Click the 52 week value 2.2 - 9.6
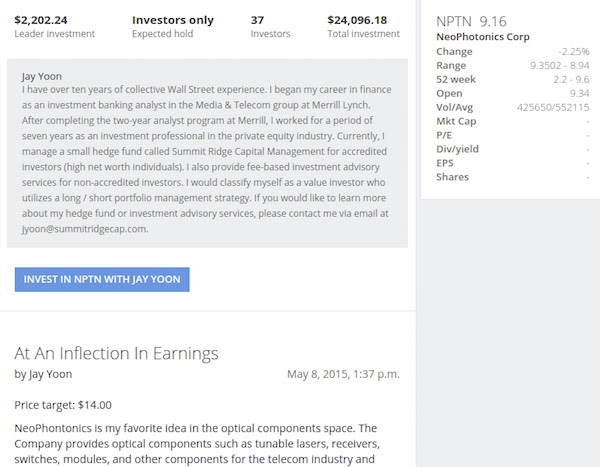 click(571, 79)
